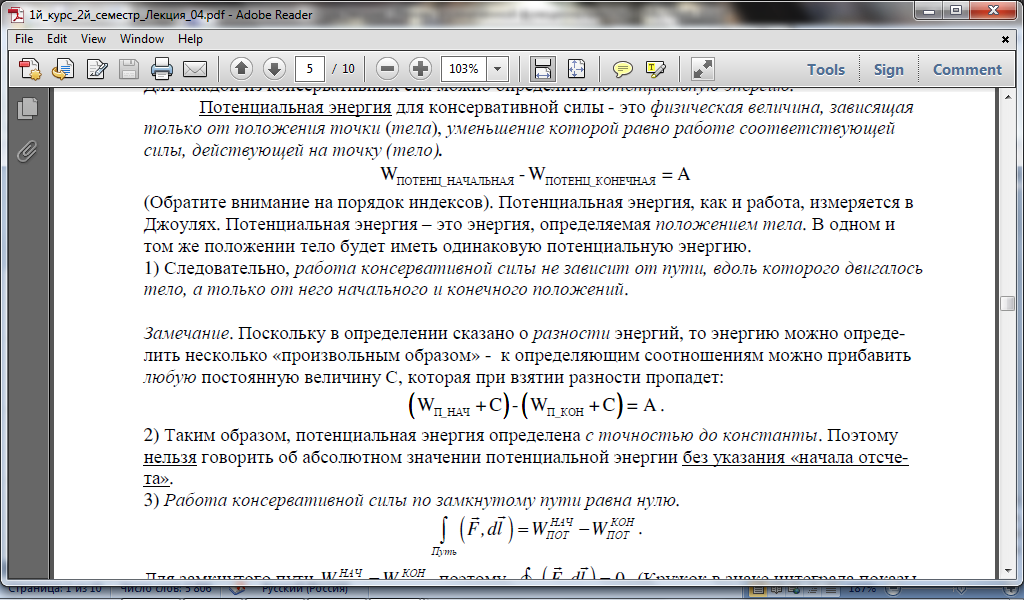
Task: Close document with menu bar X
Action: 1006,39
